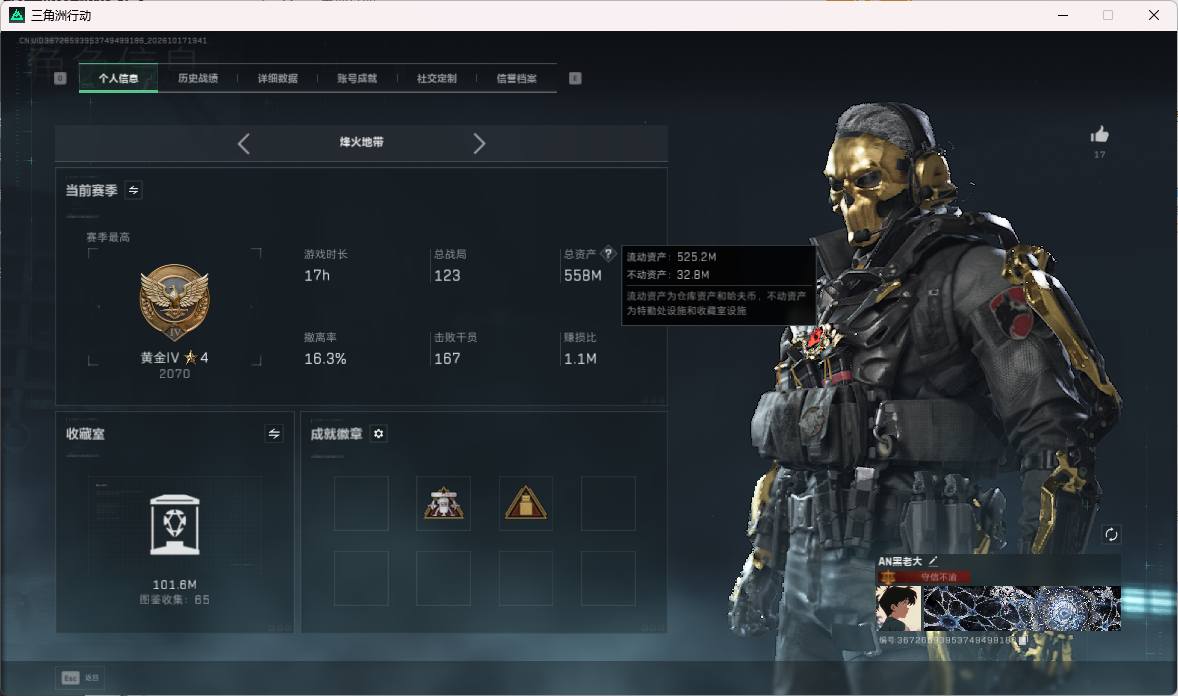Click the 16.3% extraction rate value
The height and width of the screenshot is (696, 1178).
click(x=325, y=359)
